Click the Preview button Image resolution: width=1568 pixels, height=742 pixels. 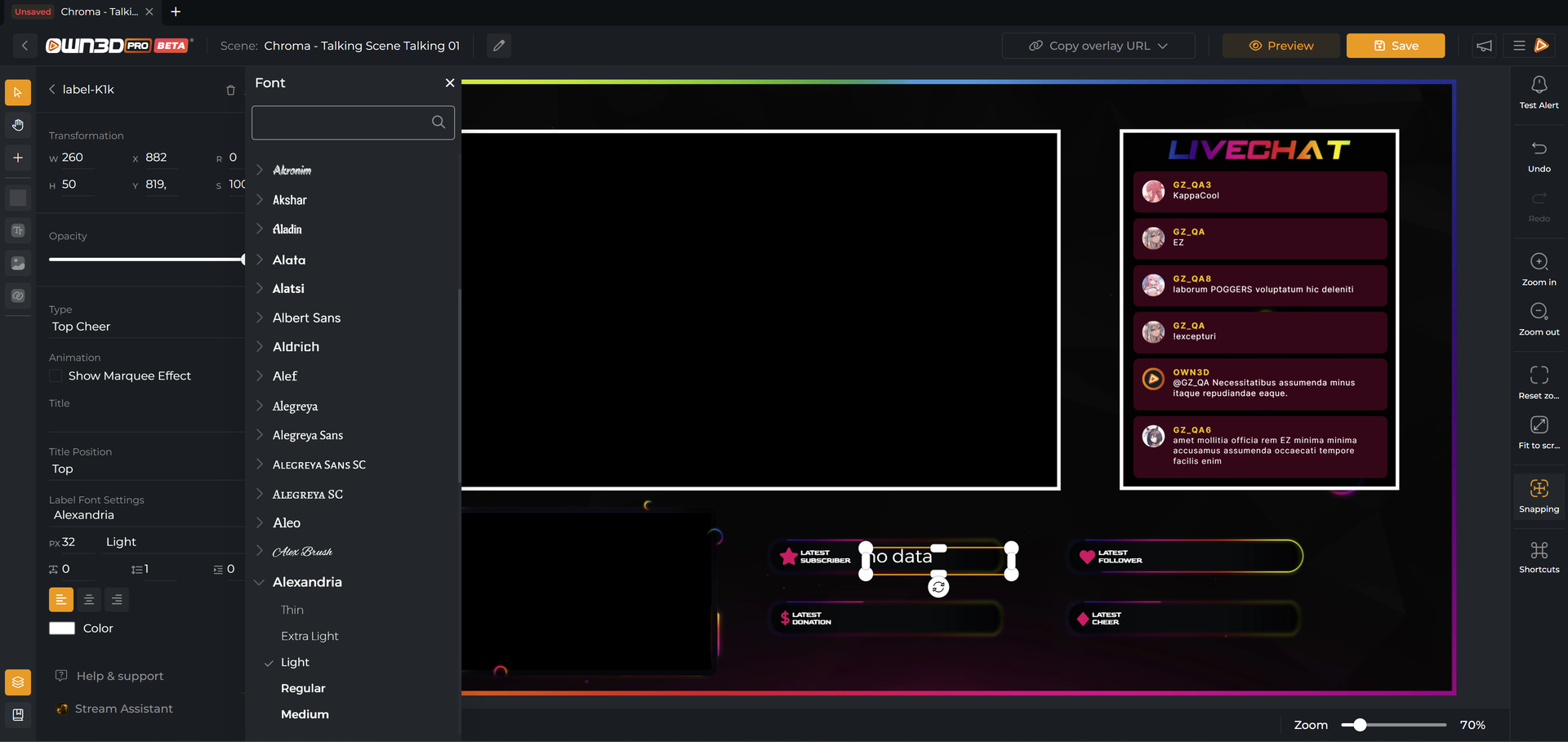1279,46
